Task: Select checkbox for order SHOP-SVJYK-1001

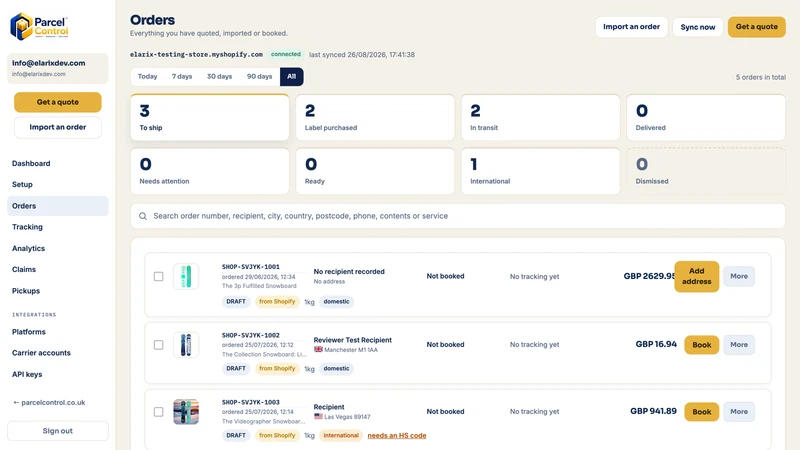Action: pyautogui.click(x=159, y=277)
